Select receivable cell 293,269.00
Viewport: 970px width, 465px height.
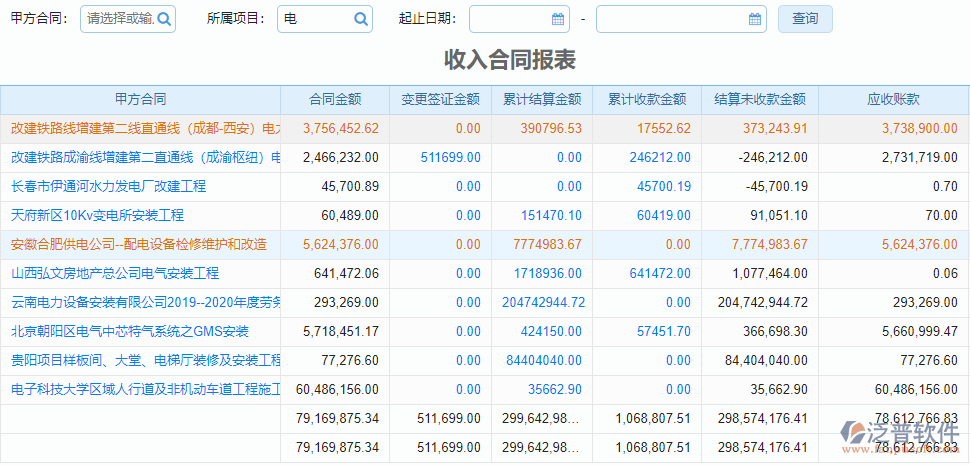pos(925,302)
